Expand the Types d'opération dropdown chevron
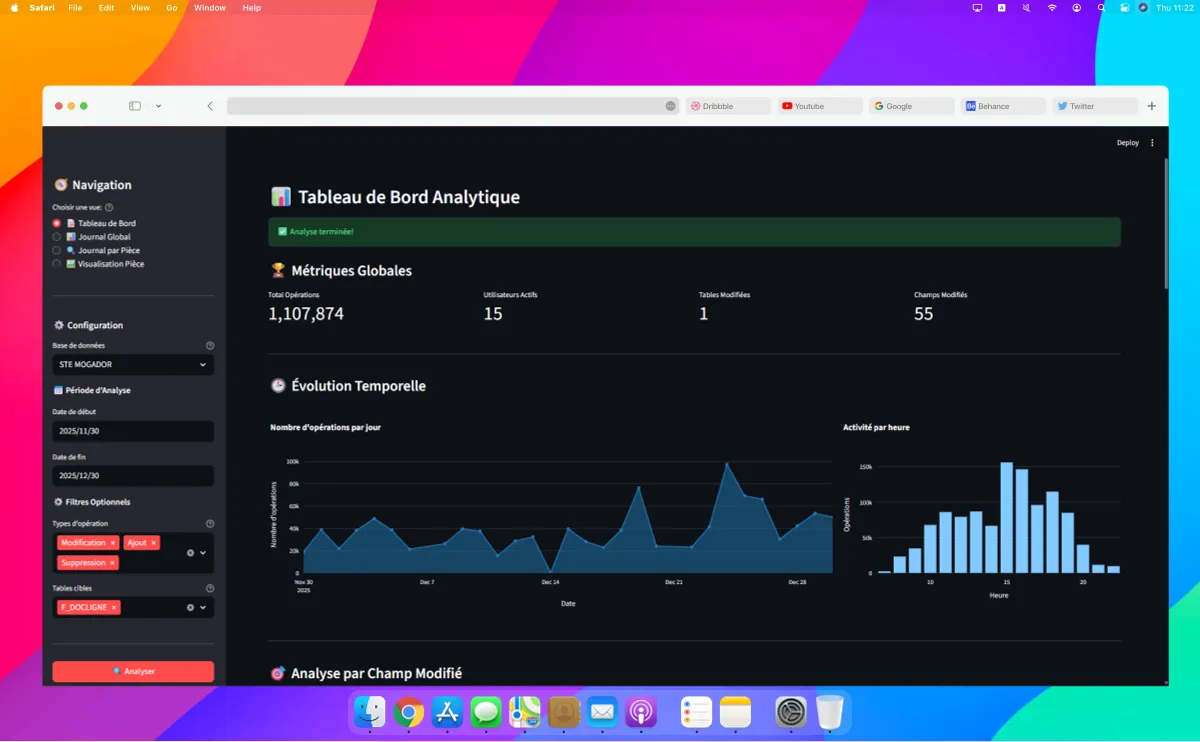Image resolution: width=1200 pixels, height=742 pixels. 205,553
